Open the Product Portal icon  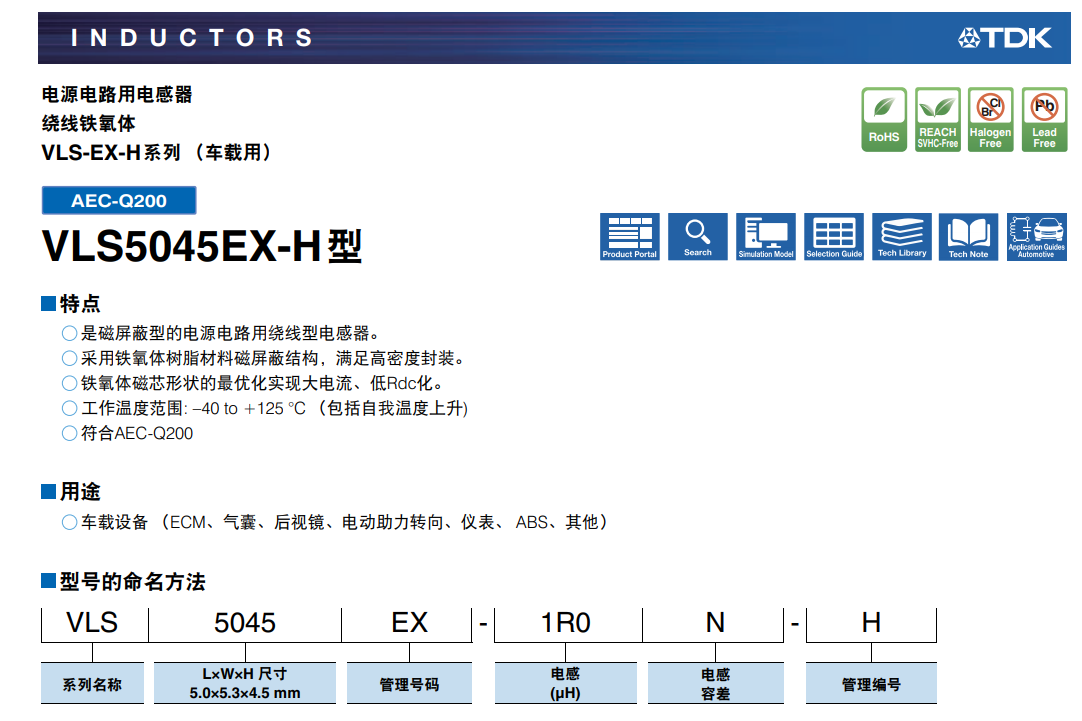tap(629, 237)
